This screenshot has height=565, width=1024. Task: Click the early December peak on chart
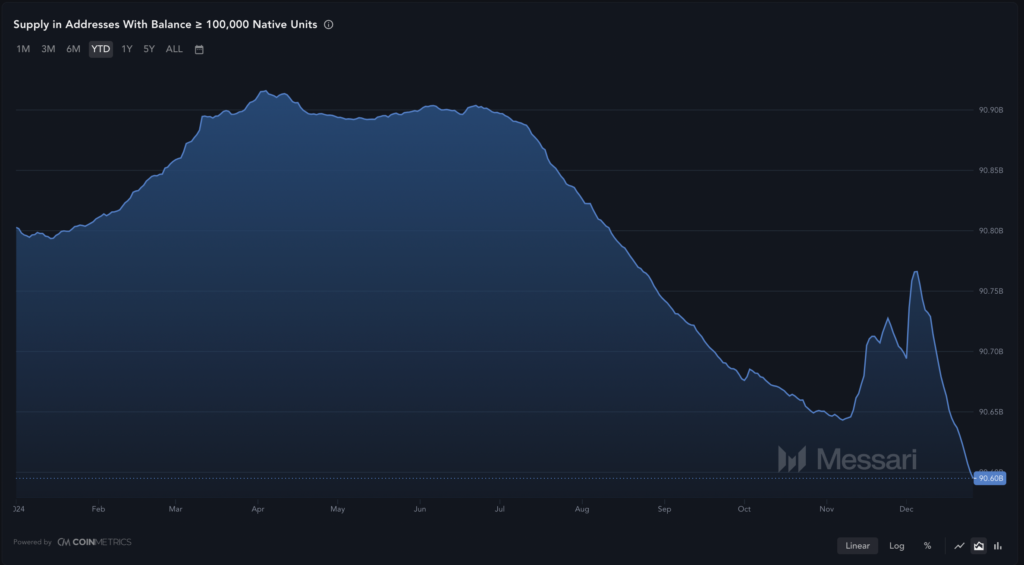[x=915, y=272]
